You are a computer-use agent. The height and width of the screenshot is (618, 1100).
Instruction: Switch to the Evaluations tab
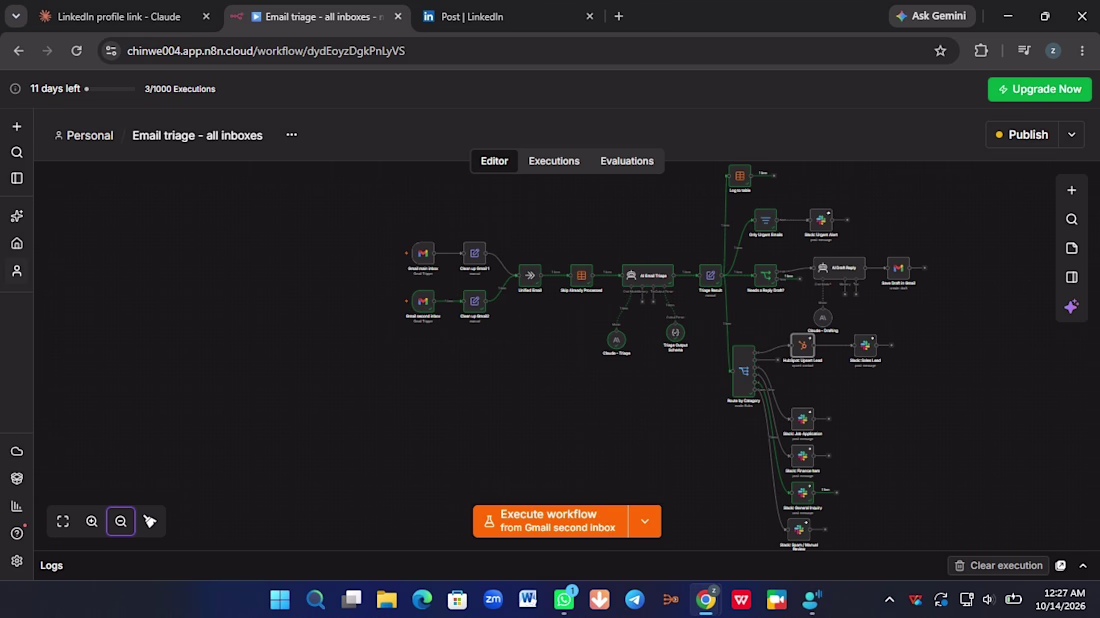pyautogui.click(x=626, y=161)
